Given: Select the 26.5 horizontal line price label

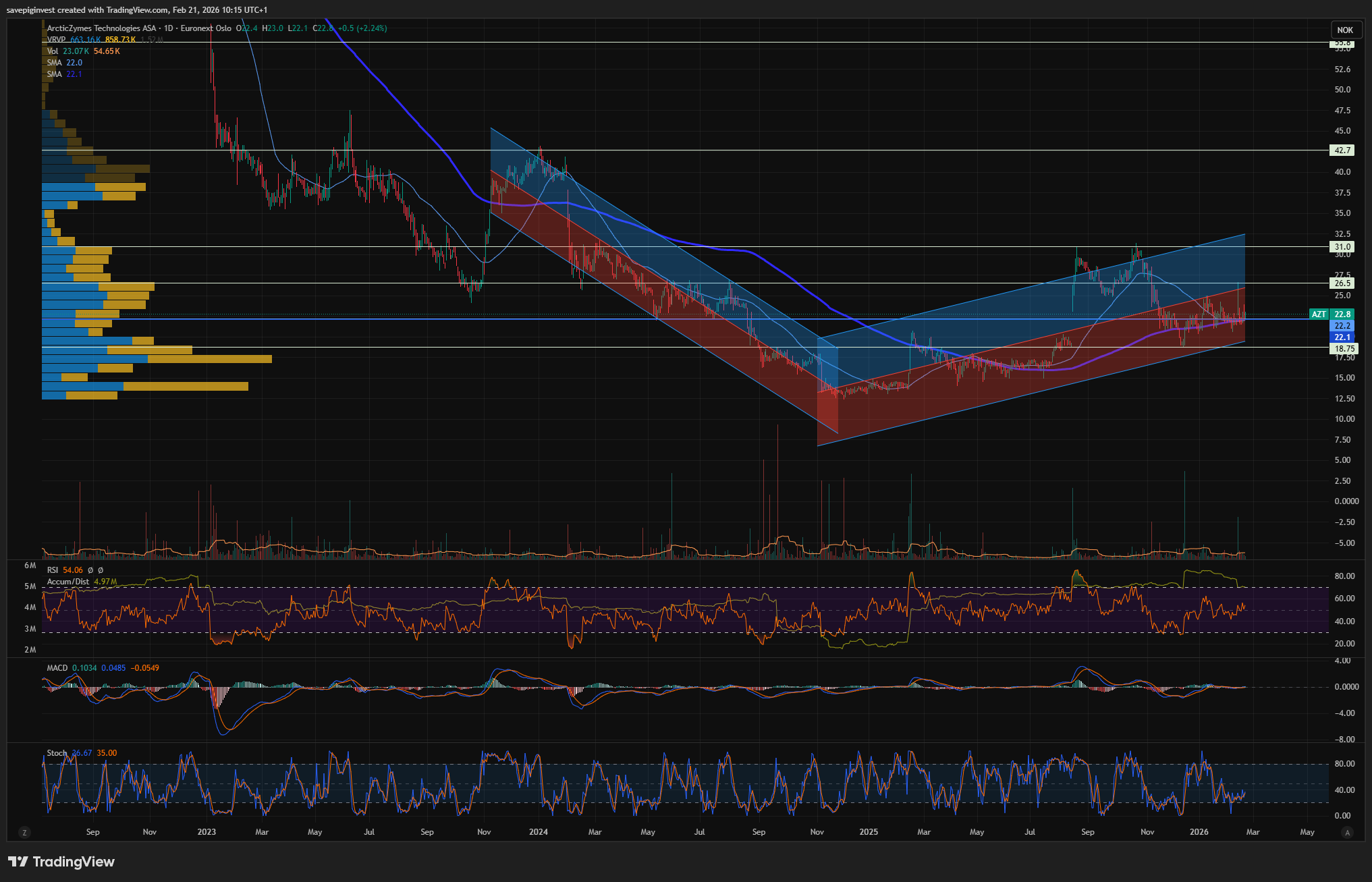Looking at the screenshot, I should tap(1342, 283).
